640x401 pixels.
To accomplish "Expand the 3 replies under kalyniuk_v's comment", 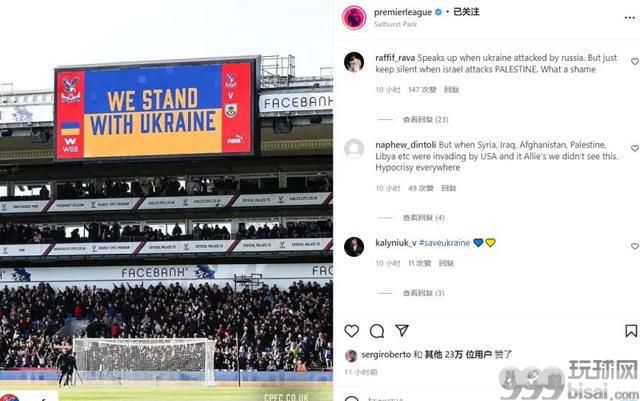I will tap(423, 293).
